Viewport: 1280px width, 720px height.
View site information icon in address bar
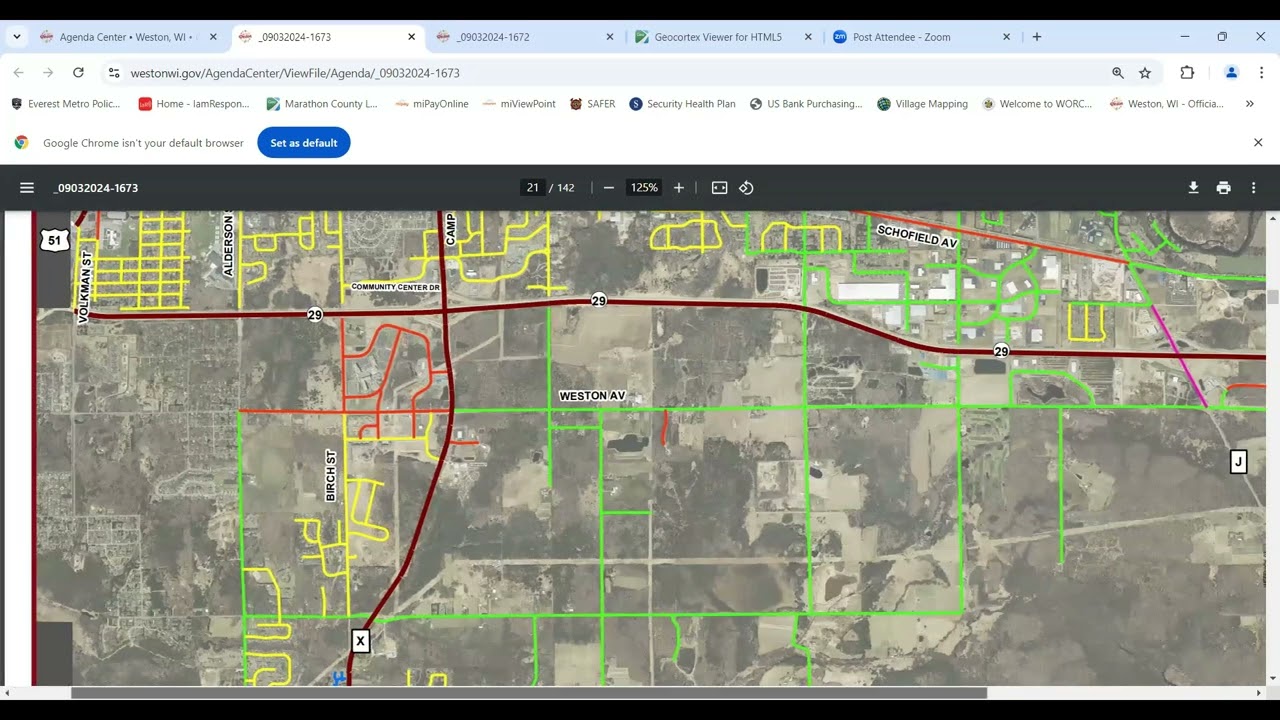point(114,73)
